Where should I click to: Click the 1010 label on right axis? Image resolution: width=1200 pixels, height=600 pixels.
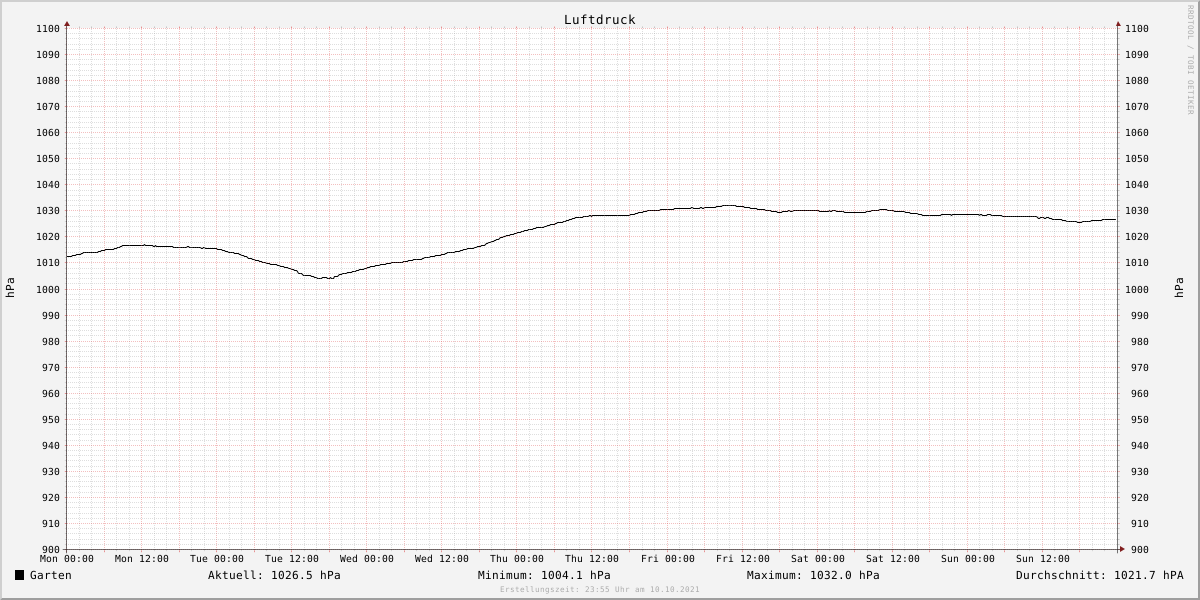tap(1136, 263)
